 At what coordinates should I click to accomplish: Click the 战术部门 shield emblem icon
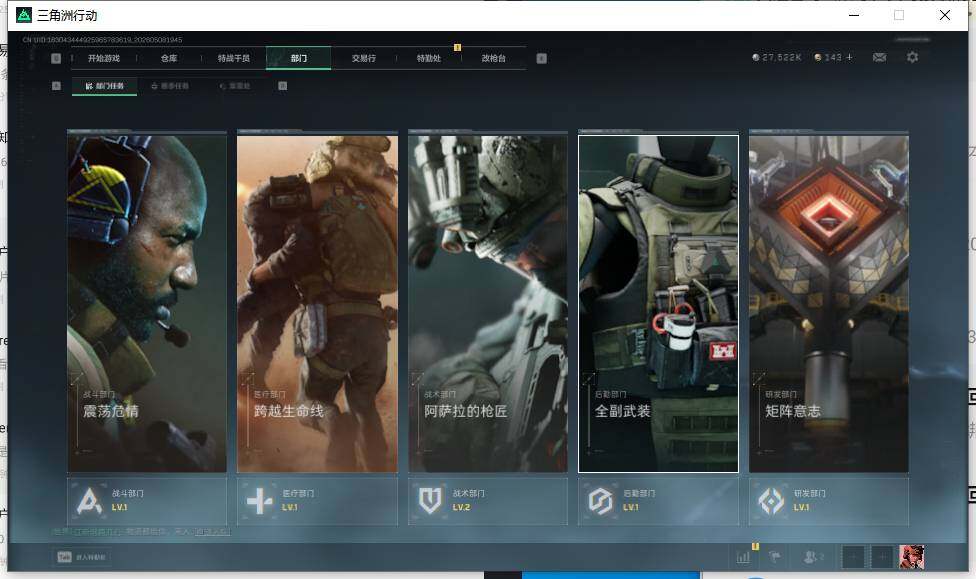point(429,501)
